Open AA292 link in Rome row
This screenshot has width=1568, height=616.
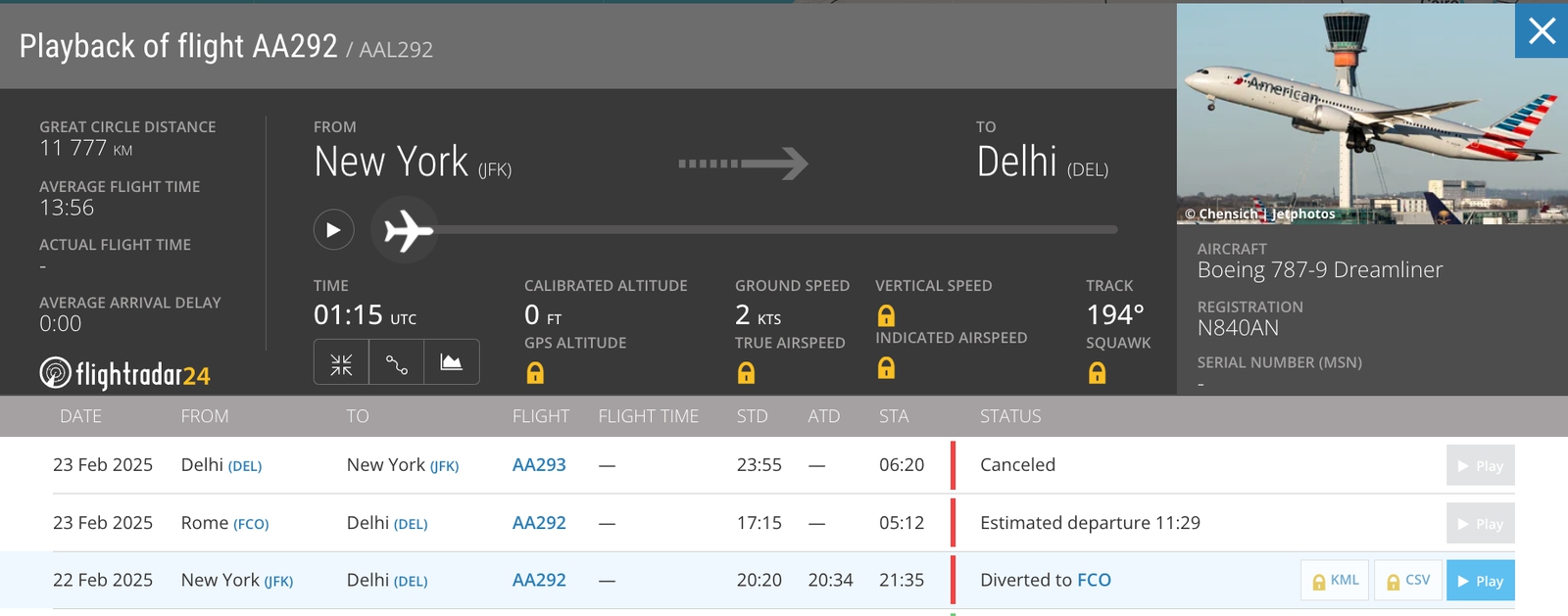[x=539, y=523]
